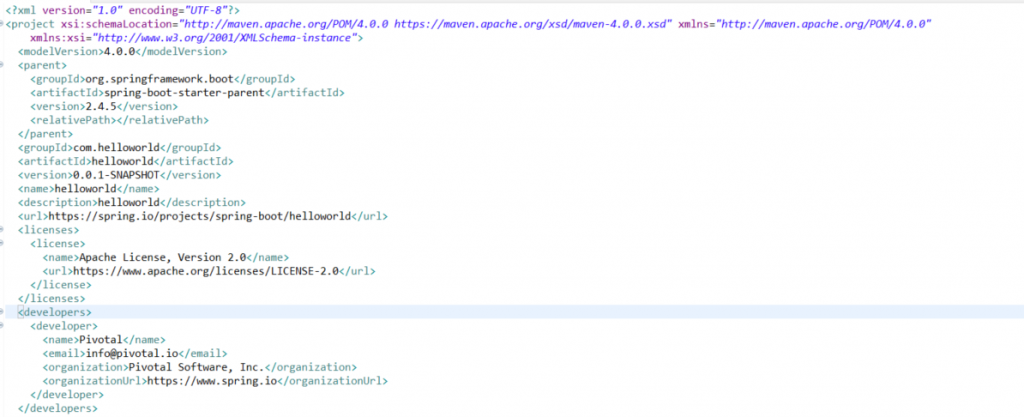This screenshot has width=1024, height=417.
Task: Click the opening <developer> tag
Action: (64, 326)
